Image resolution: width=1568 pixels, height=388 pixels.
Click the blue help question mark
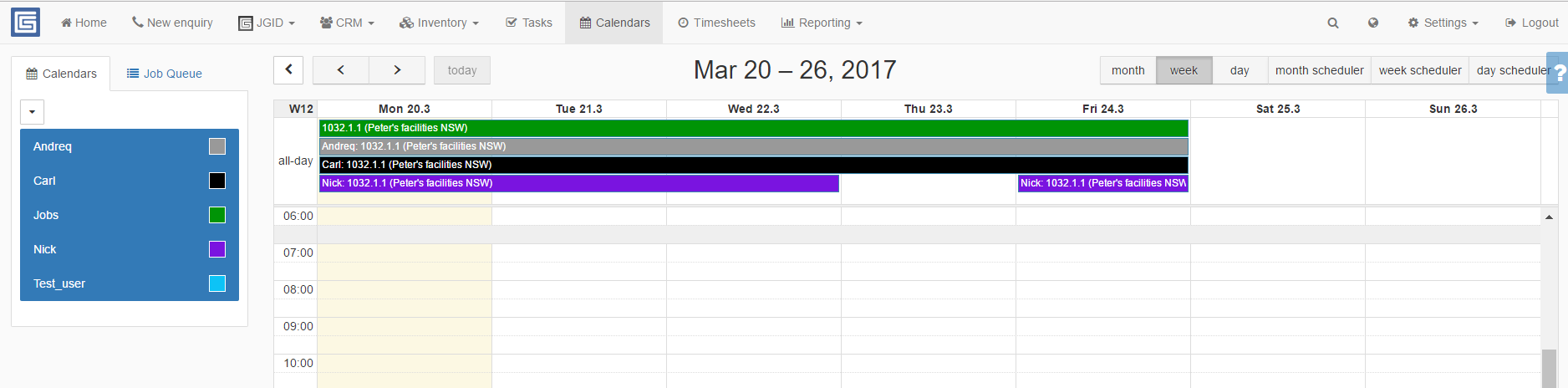coord(1558,73)
